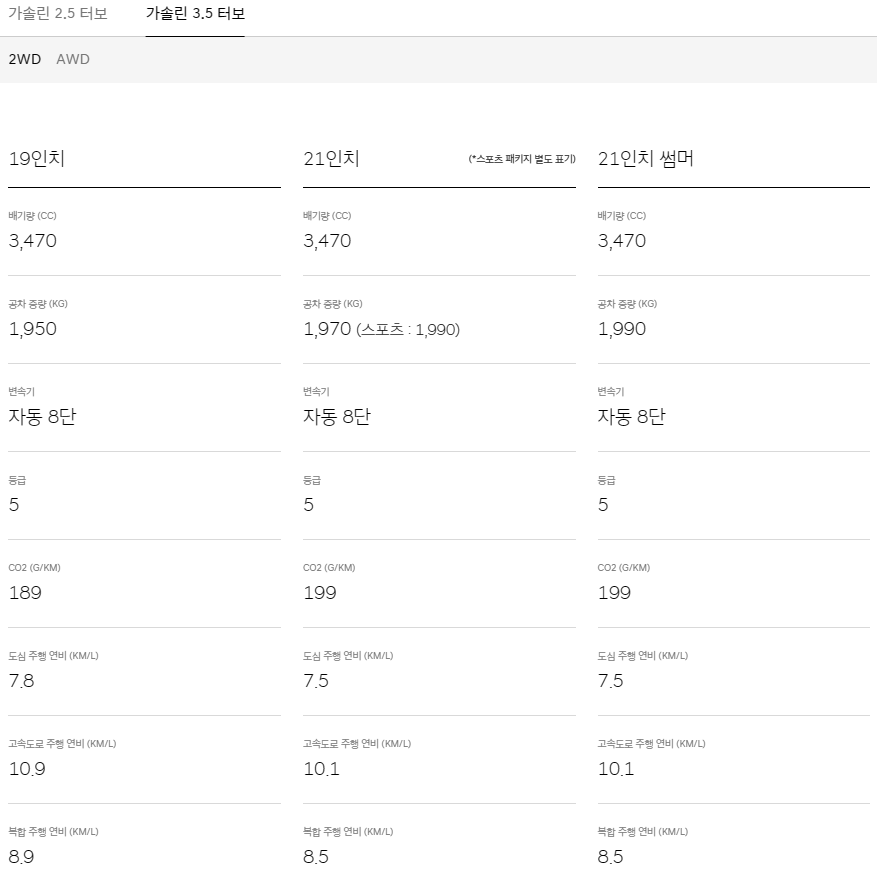Click CO2 (G/KM) label under 21인치 썸머
This screenshot has height=874, width=877.
click(x=624, y=568)
